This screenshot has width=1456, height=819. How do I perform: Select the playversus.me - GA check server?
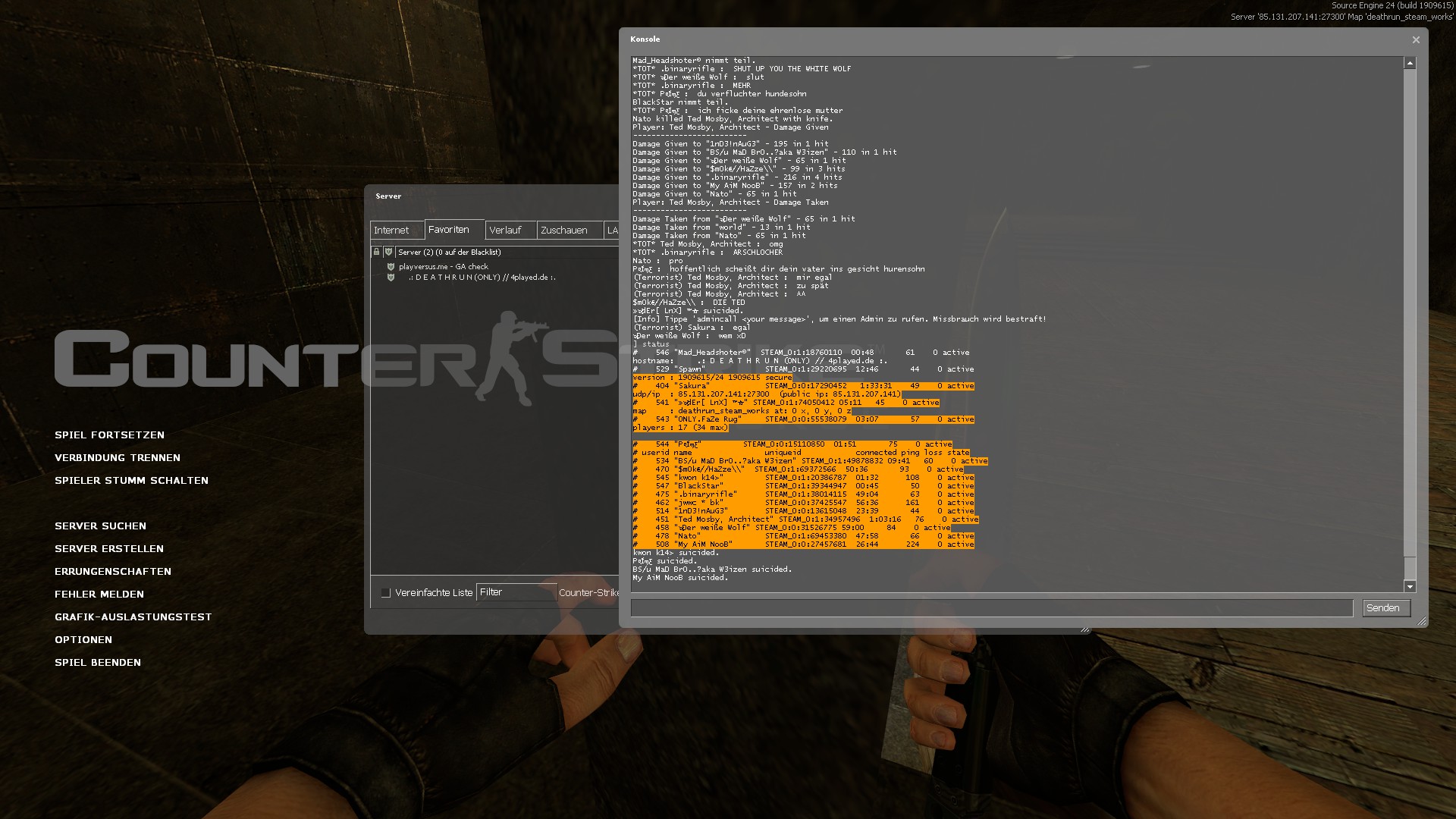click(444, 267)
